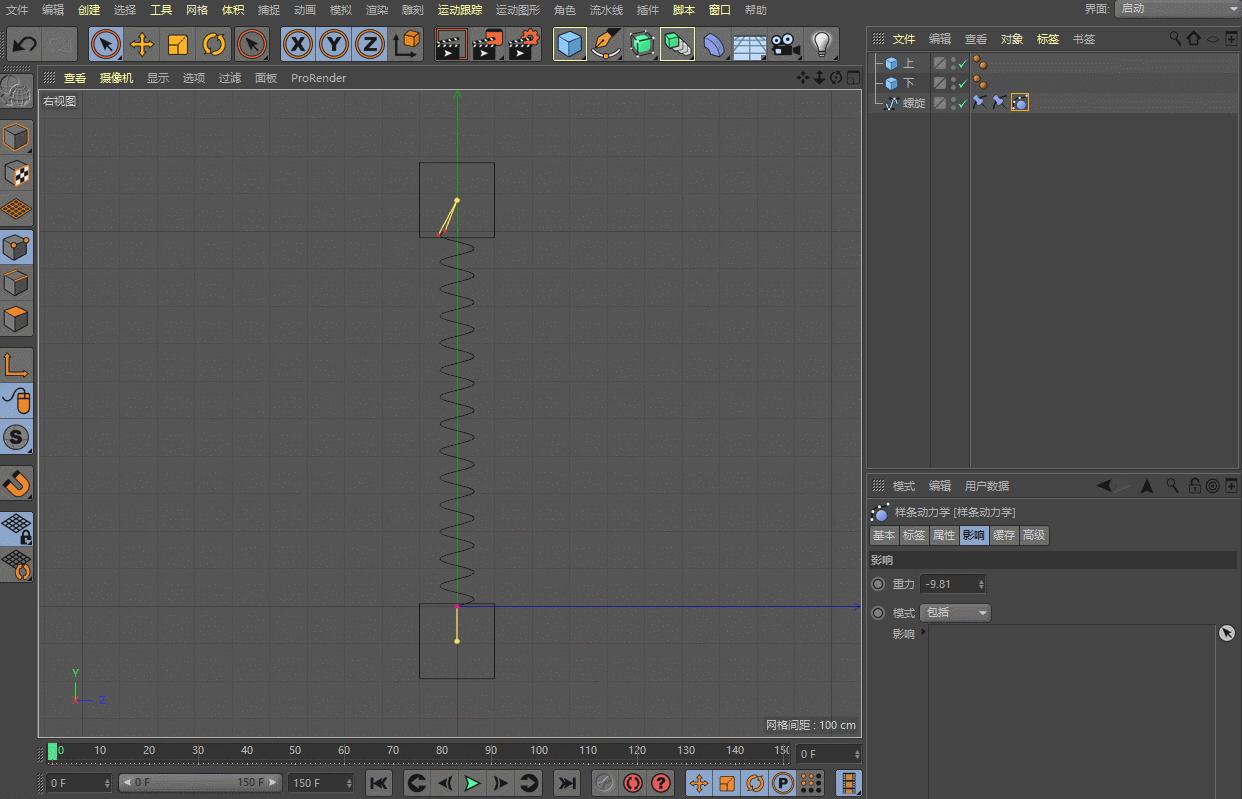Click the visibility dots of the 上 object

(x=953, y=63)
